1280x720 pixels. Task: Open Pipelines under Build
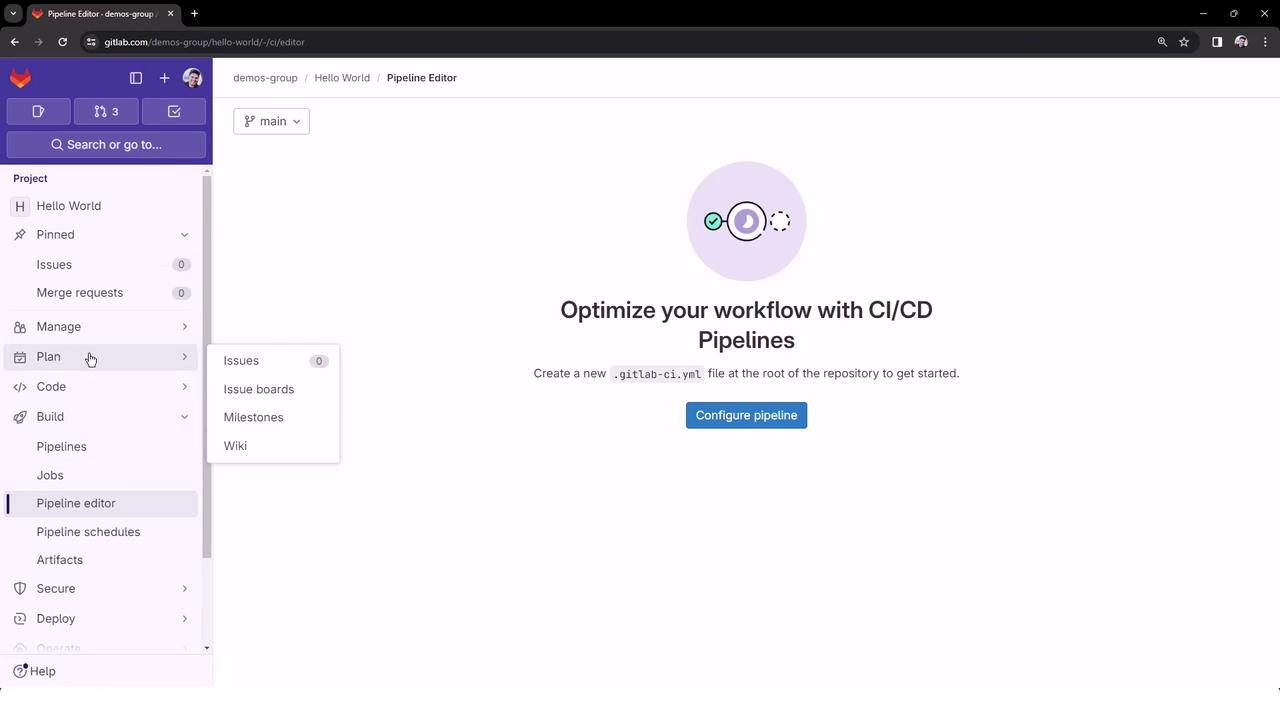(x=102, y=447)
